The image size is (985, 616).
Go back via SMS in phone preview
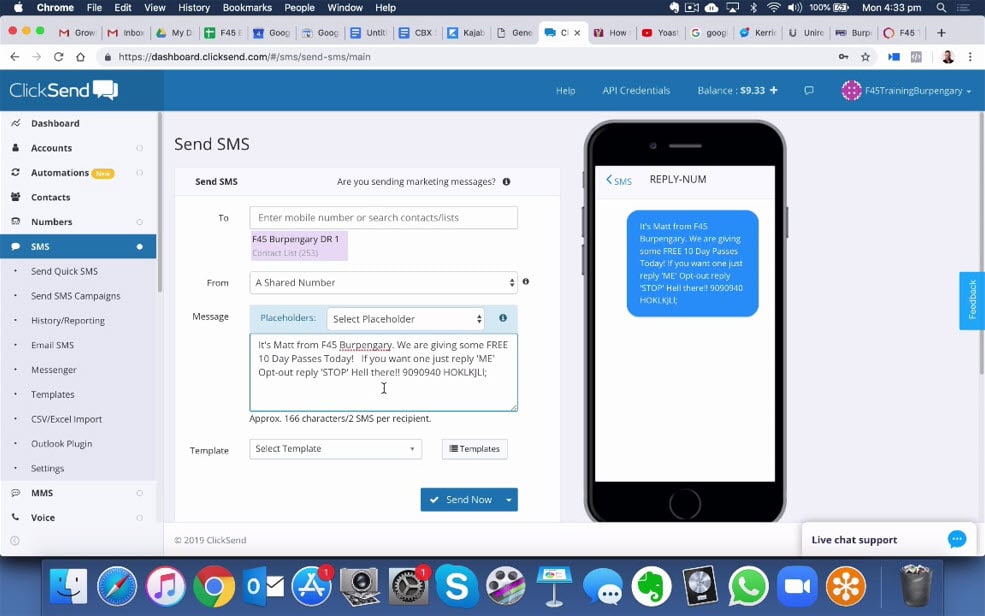[x=619, y=180]
